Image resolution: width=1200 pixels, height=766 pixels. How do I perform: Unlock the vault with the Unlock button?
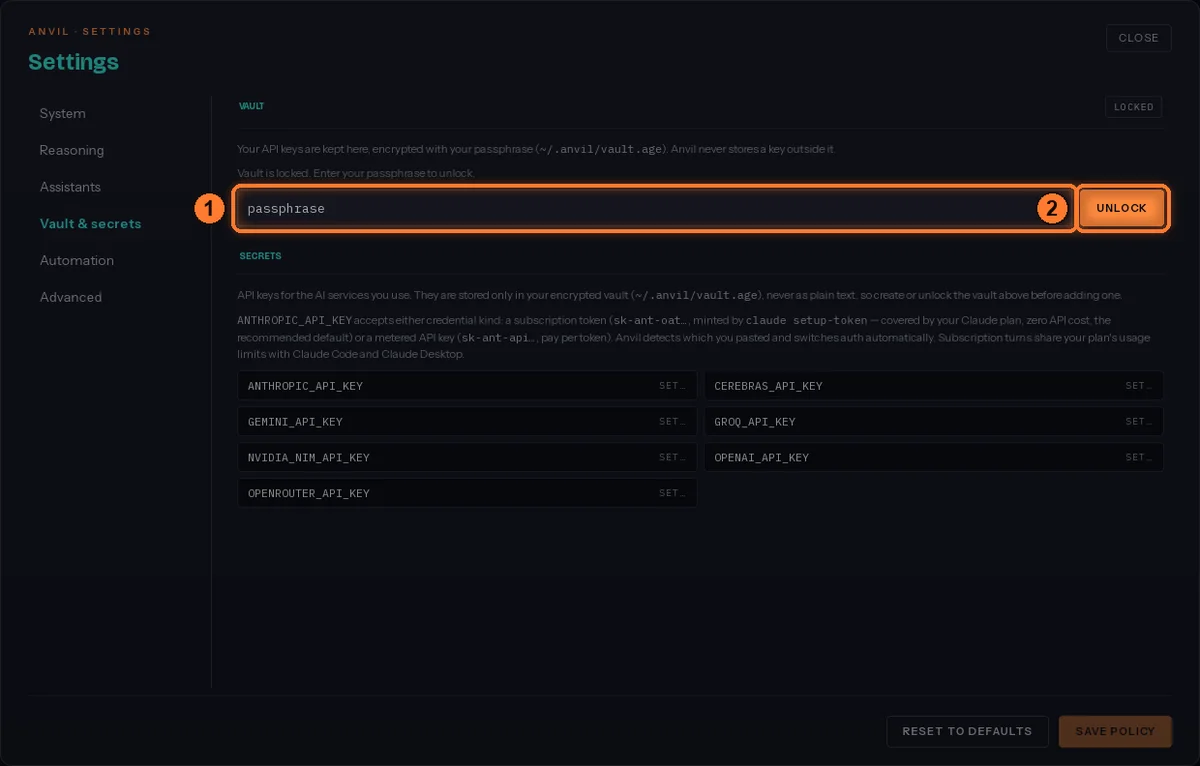1122,209
